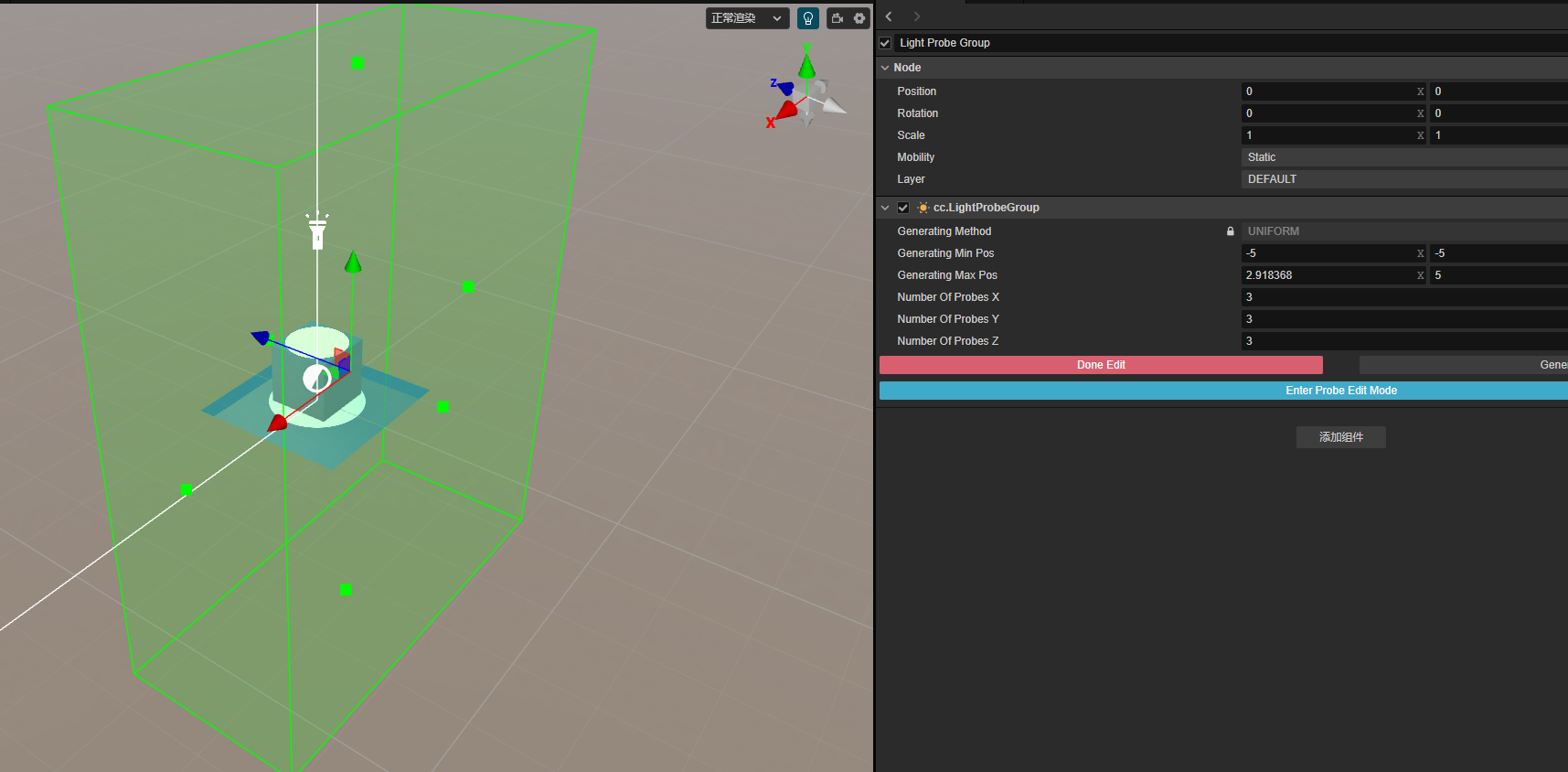
Task: Focus the Rotation X field
Action: point(1334,113)
